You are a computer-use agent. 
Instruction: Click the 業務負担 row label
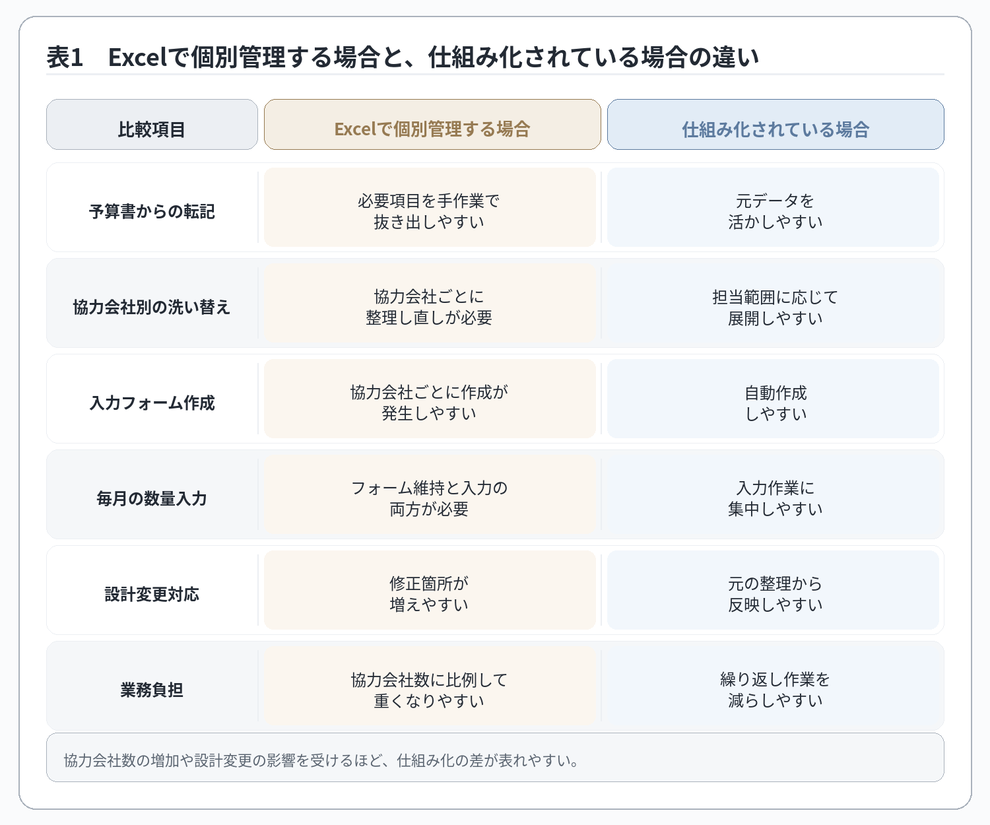coord(152,690)
